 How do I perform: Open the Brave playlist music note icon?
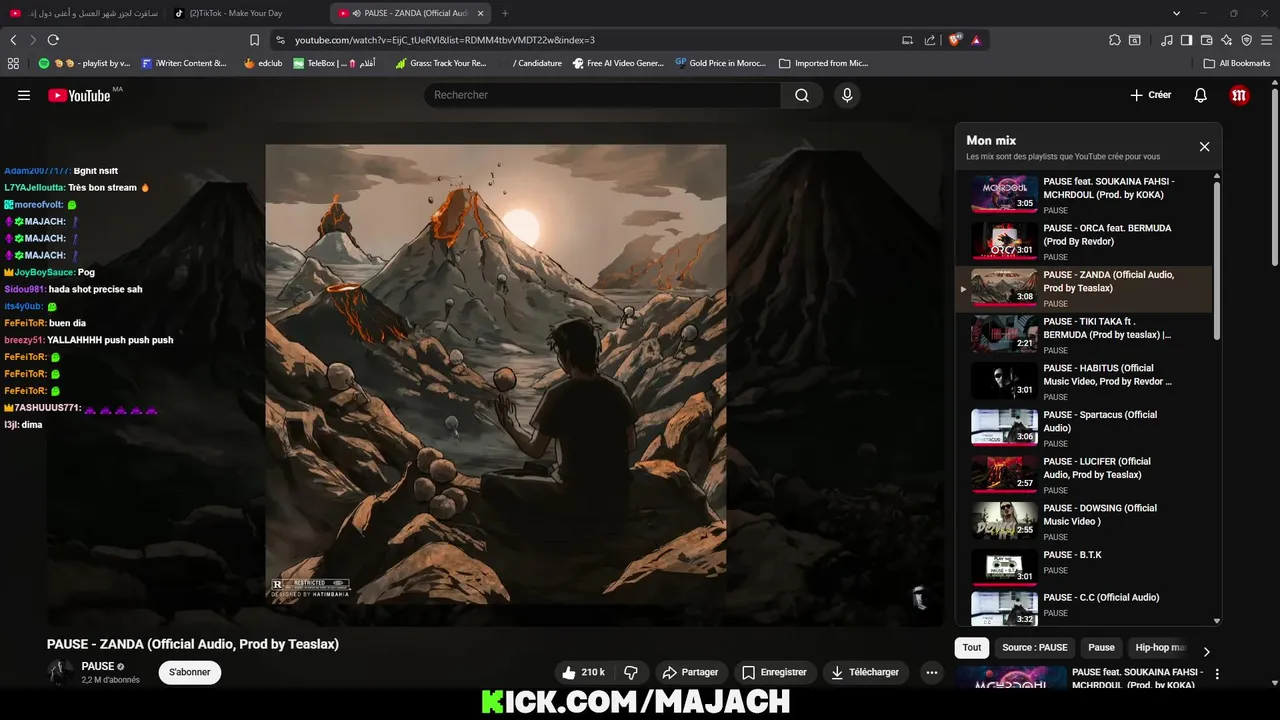(1167, 40)
